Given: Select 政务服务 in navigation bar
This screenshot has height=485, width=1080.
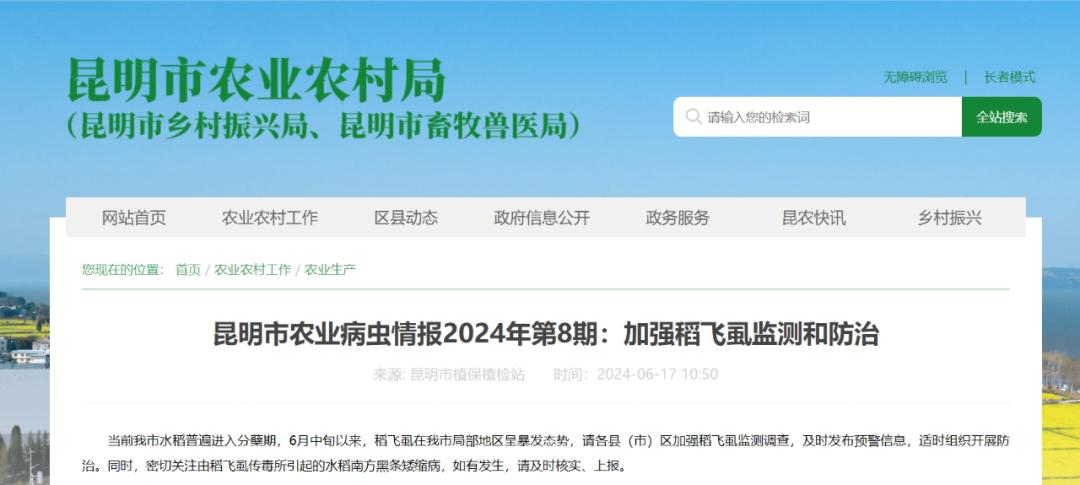Looking at the screenshot, I should [678, 218].
